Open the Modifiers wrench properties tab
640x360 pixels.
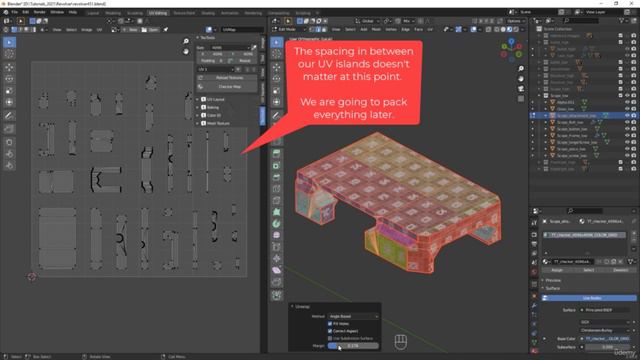click(534, 305)
